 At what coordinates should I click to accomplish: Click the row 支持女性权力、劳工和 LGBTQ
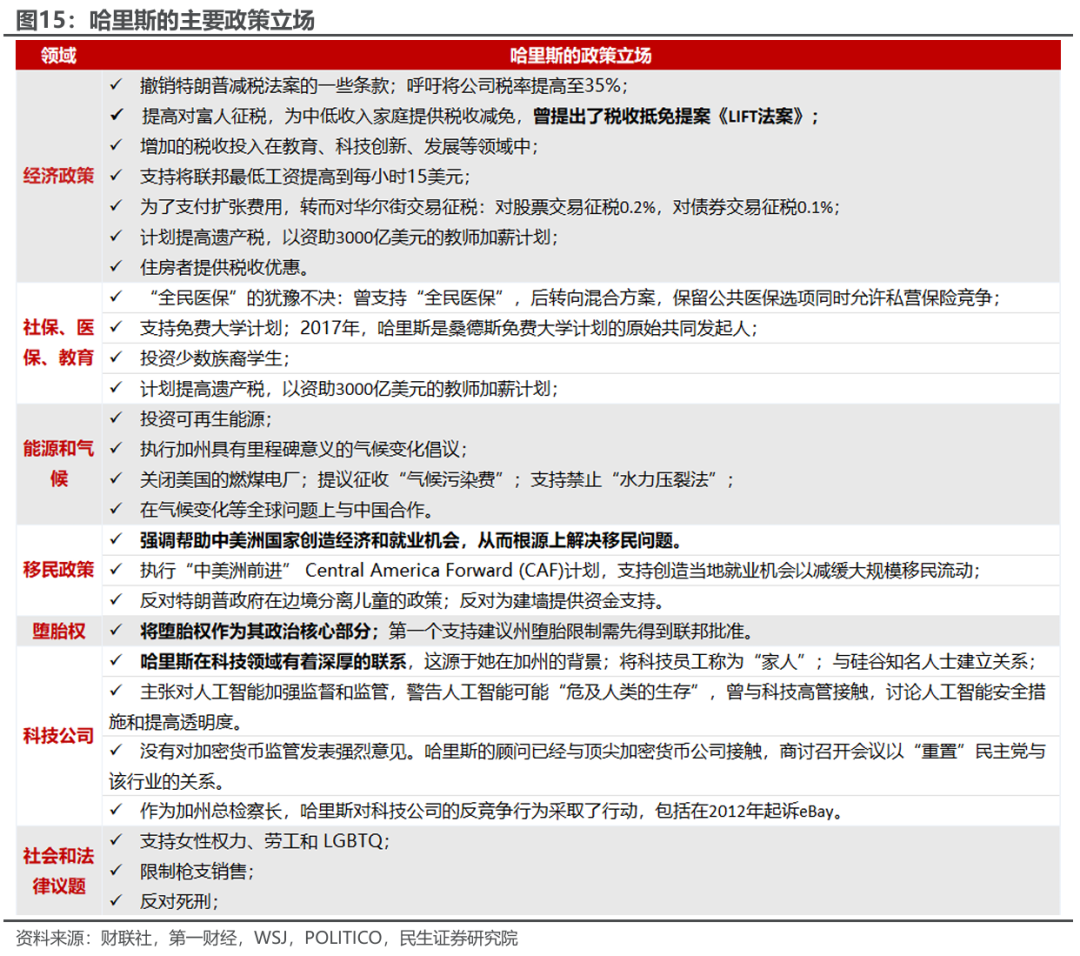click(581, 840)
